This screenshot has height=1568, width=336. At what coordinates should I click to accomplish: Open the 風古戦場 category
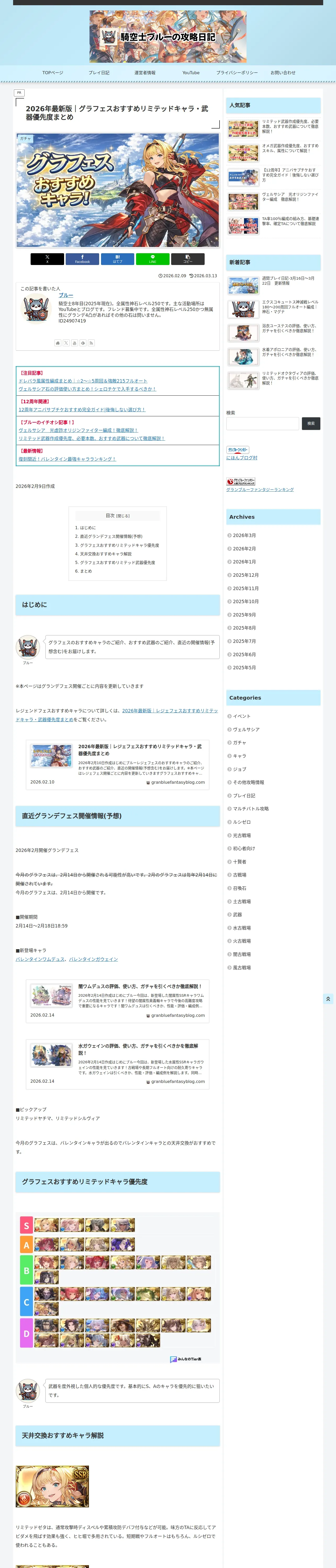click(x=242, y=967)
